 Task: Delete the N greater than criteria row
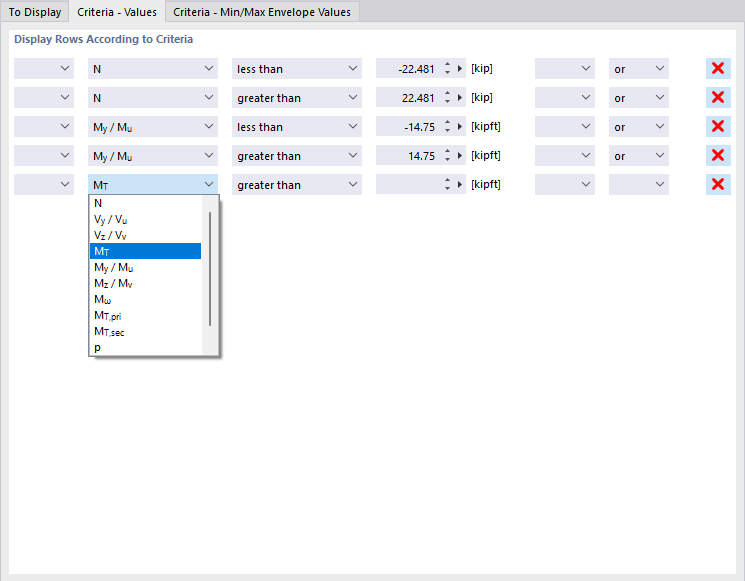click(x=718, y=97)
